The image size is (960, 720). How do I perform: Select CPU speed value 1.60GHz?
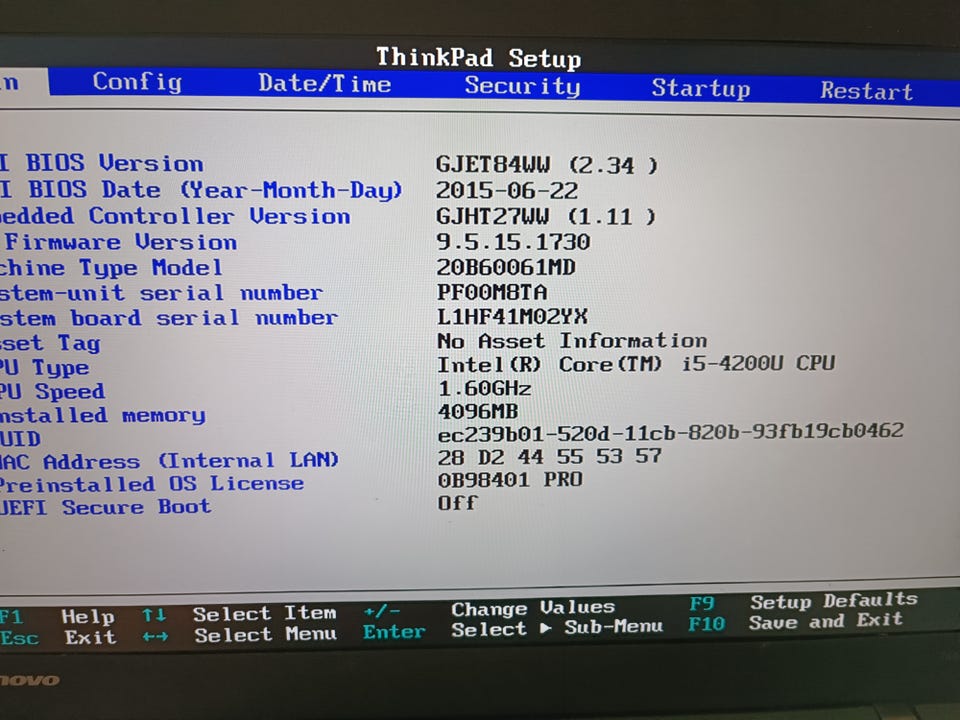click(x=484, y=388)
